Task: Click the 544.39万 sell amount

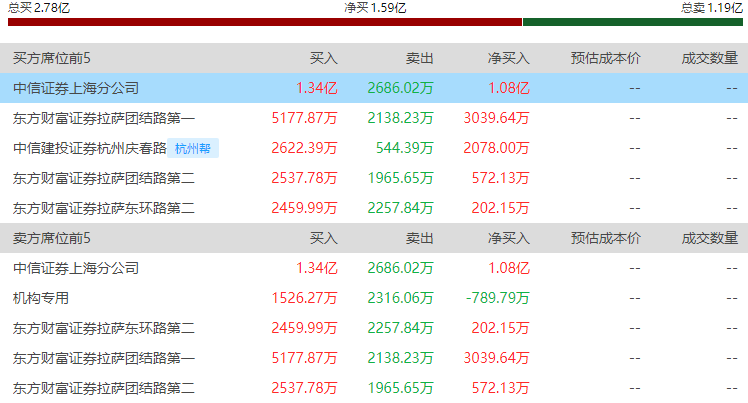Action: pyautogui.click(x=405, y=148)
